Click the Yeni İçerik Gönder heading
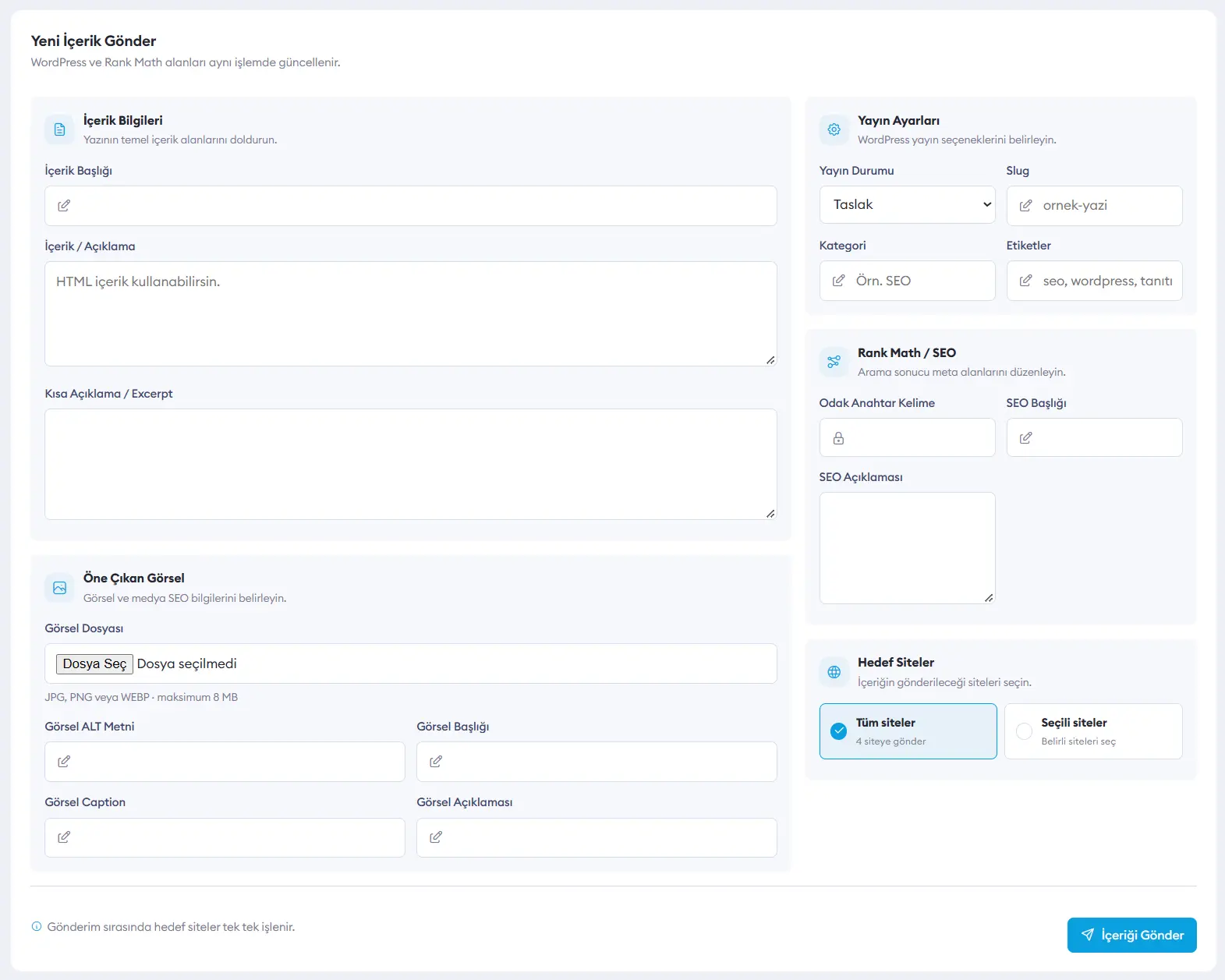Image resolution: width=1225 pixels, height=980 pixels. click(x=94, y=41)
